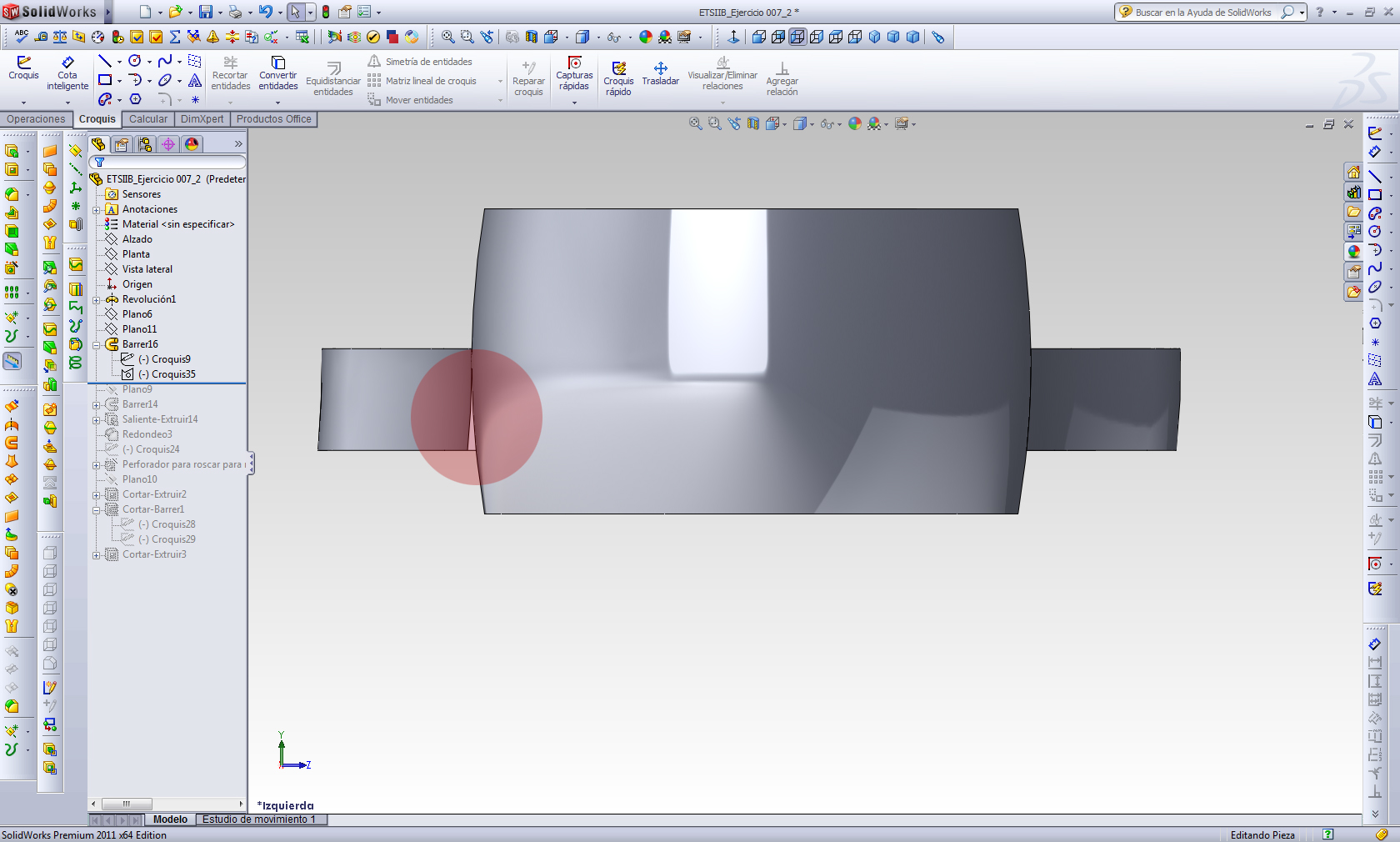Expand the Revolución1 tree node
Screen dimensions: 1400x842
[x=96, y=300]
